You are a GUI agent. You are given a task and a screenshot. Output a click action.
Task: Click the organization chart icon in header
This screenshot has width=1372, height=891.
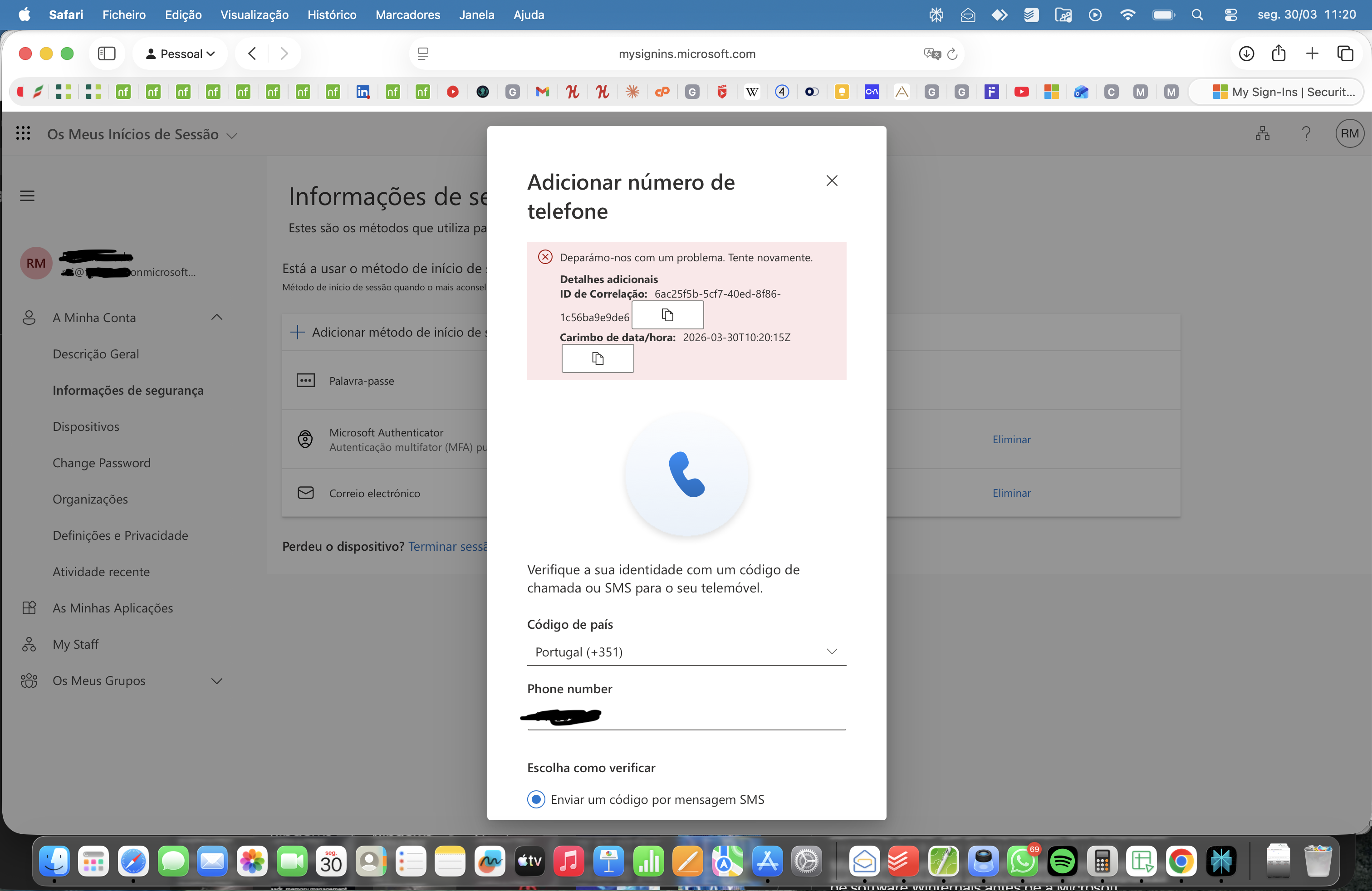click(x=1262, y=134)
